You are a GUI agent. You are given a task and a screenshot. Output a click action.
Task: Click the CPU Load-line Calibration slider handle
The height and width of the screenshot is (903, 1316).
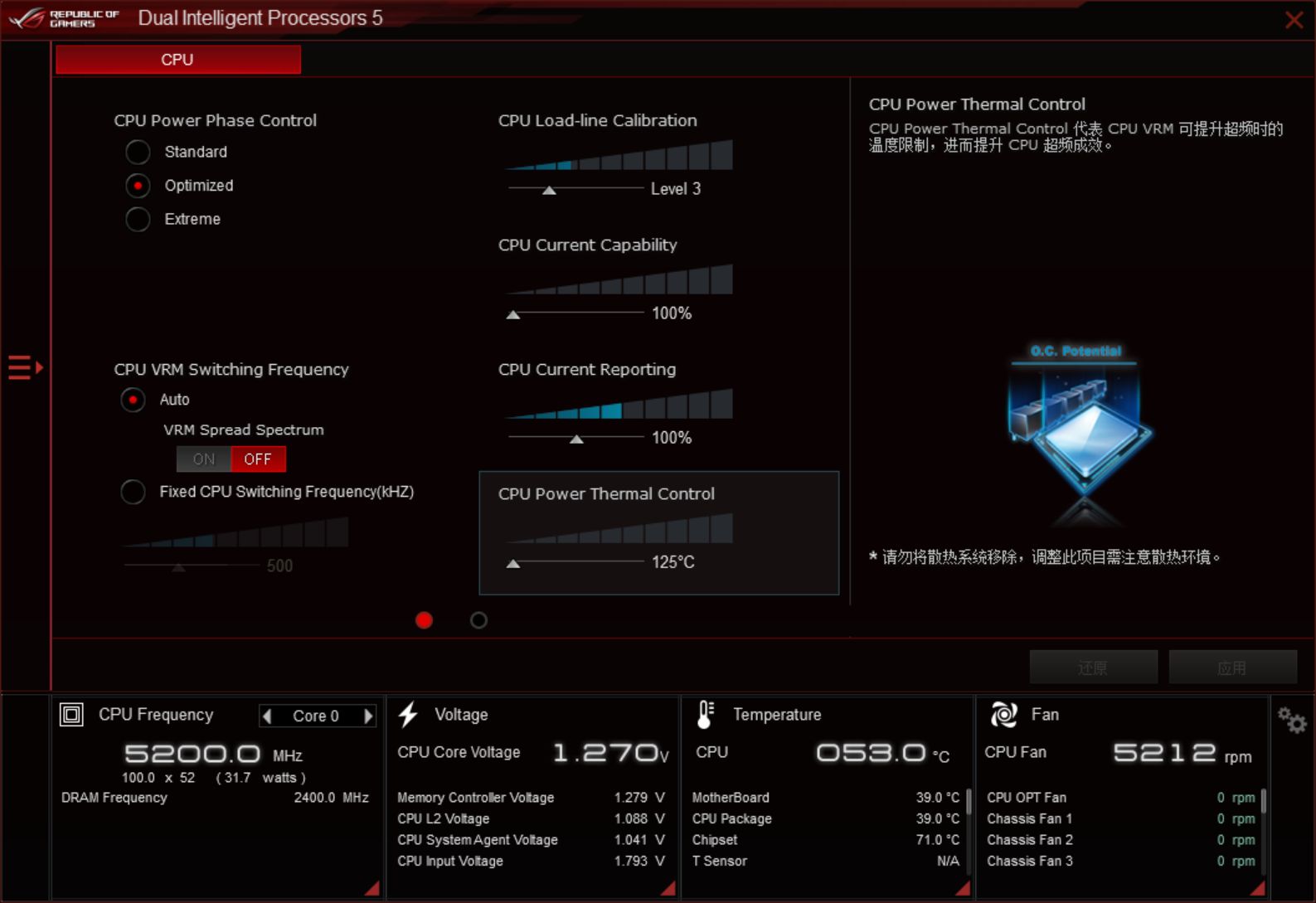549,190
